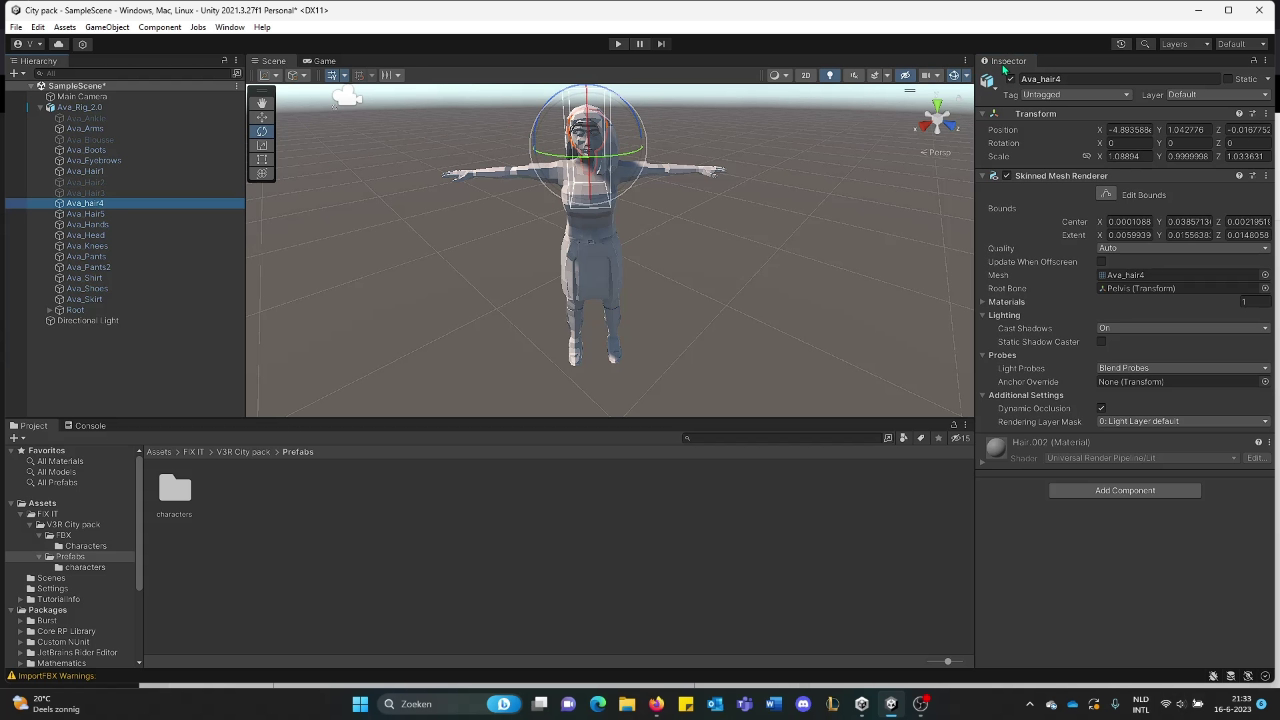Screen dimensions: 1280x720
Task: Toggle scale constrained proportions link
Action: coord(1086,156)
